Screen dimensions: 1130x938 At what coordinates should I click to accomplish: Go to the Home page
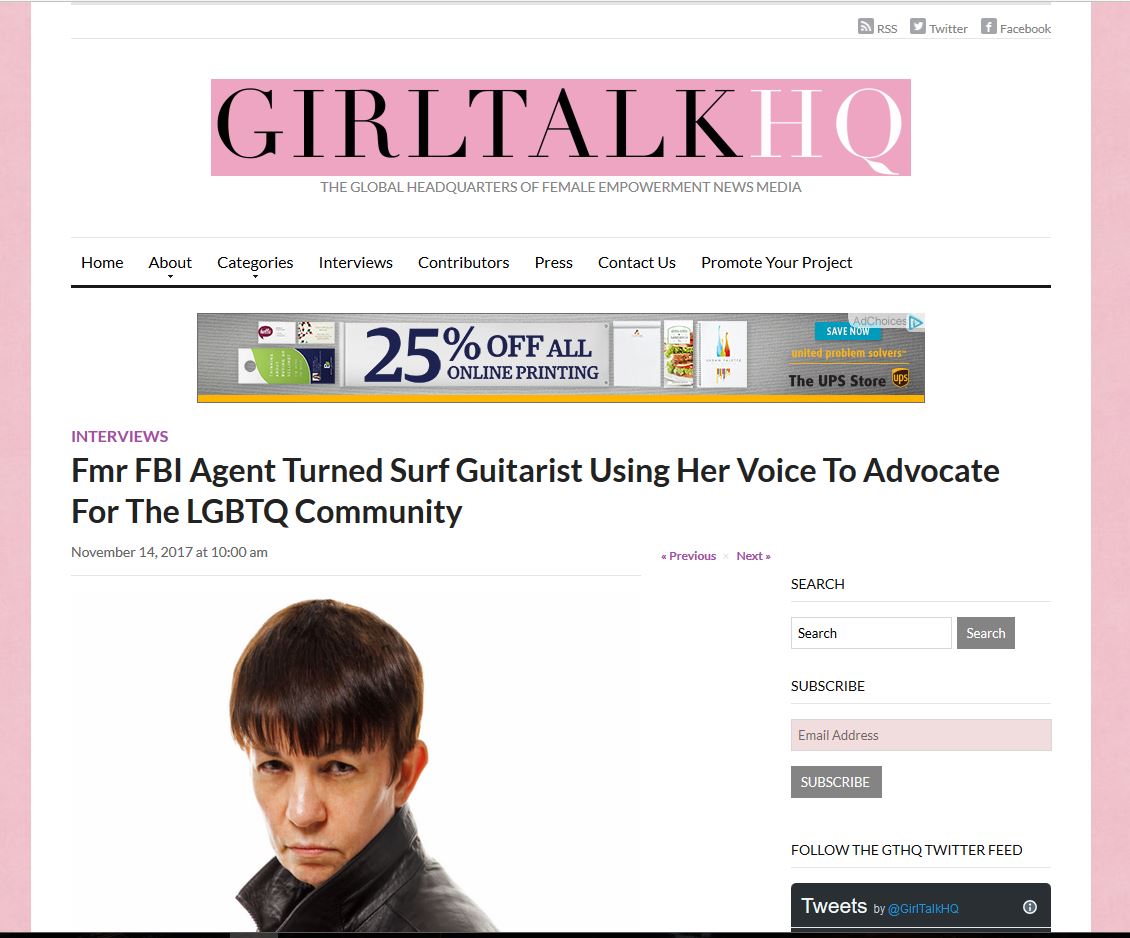[x=102, y=262]
